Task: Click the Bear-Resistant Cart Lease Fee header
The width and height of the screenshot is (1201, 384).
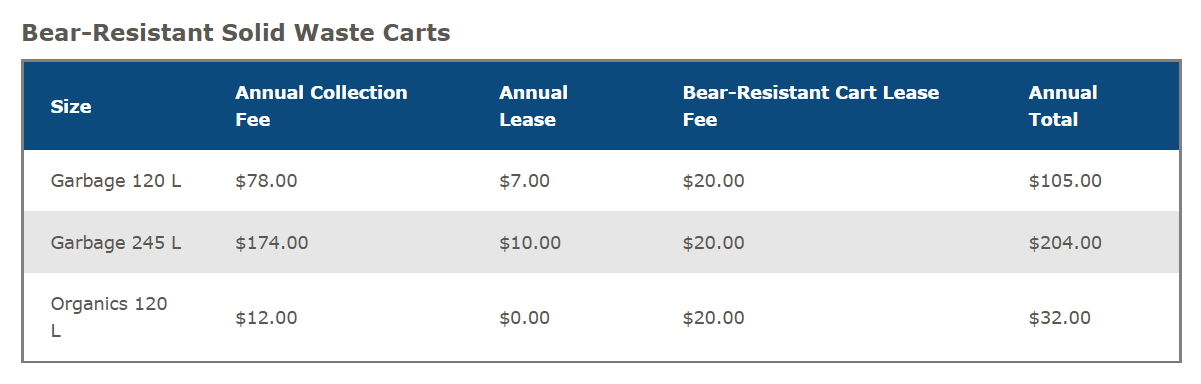Action: (x=811, y=106)
